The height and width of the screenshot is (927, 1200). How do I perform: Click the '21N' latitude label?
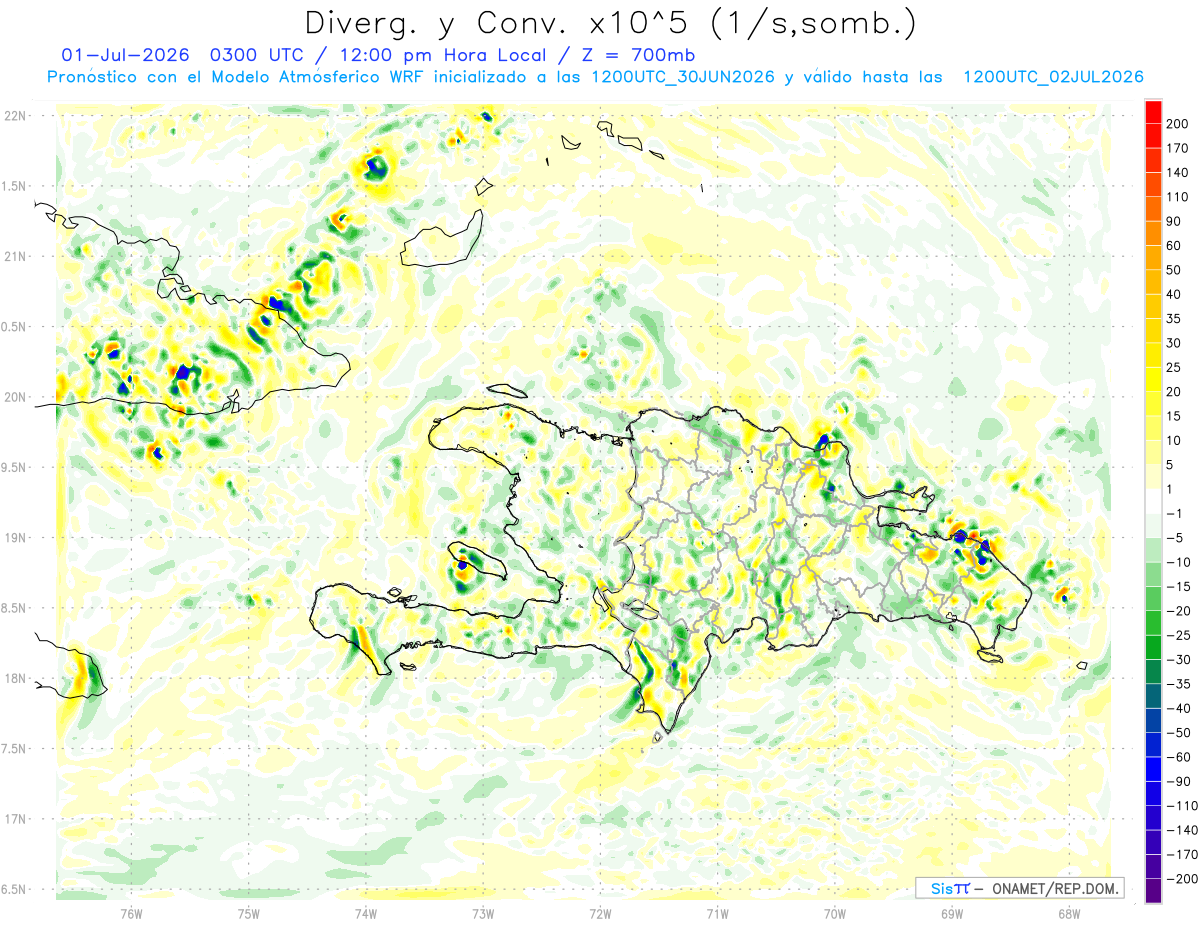[x=15, y=256]
